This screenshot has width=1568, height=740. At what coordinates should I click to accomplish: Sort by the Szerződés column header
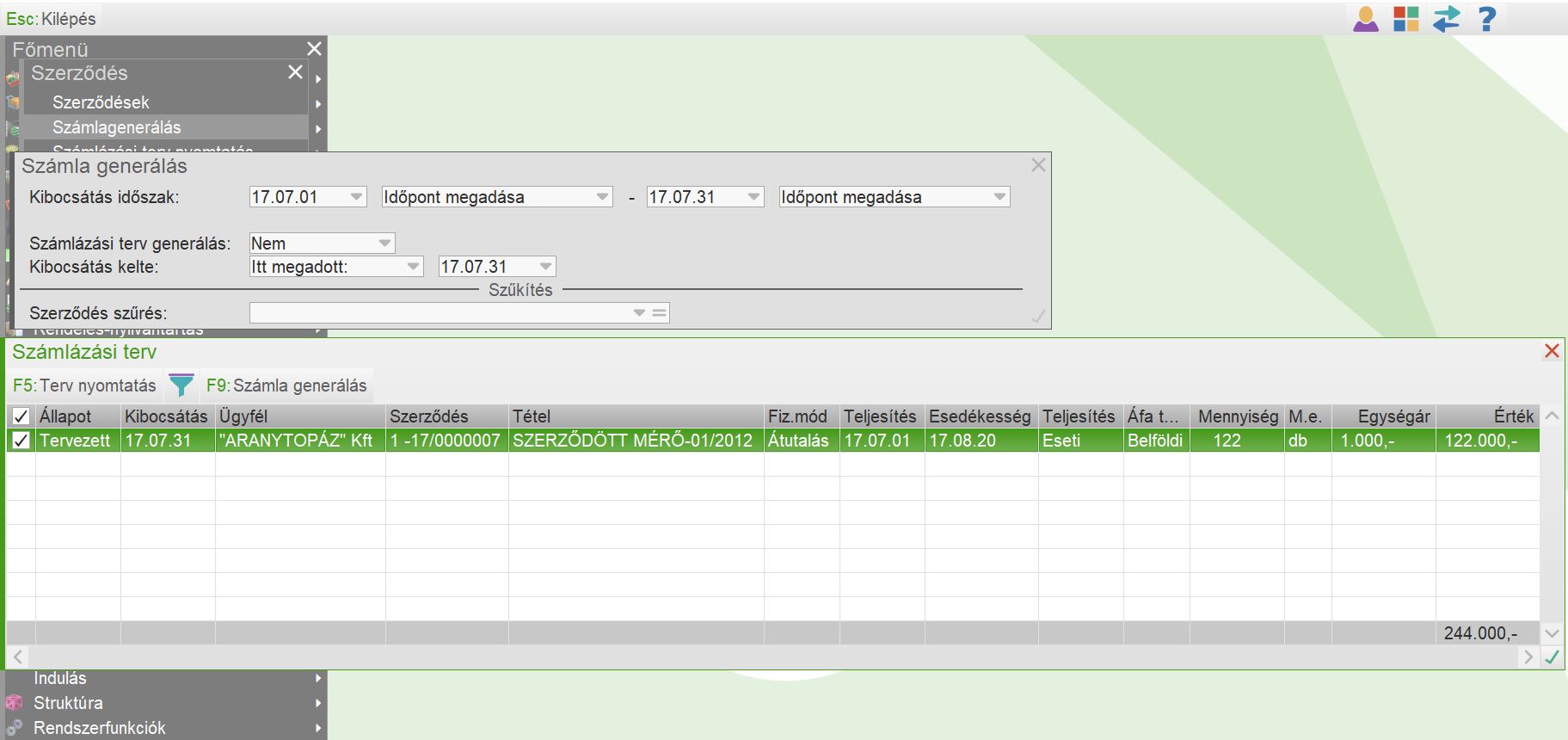point(447,416)
